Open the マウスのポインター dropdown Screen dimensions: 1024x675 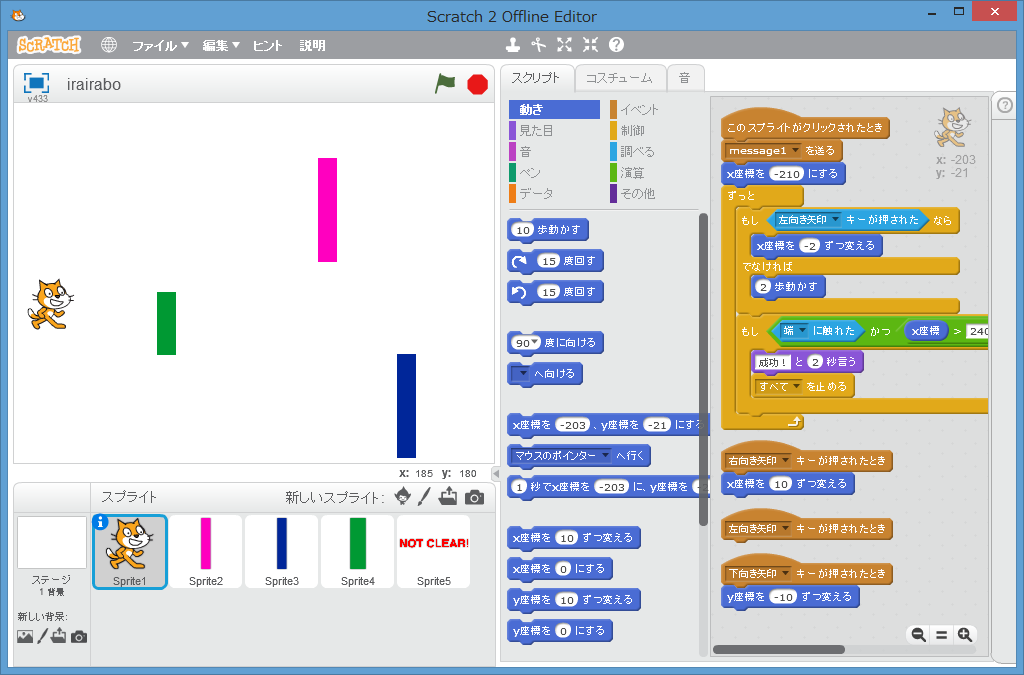pyautogui.click(x=604, y=456)
